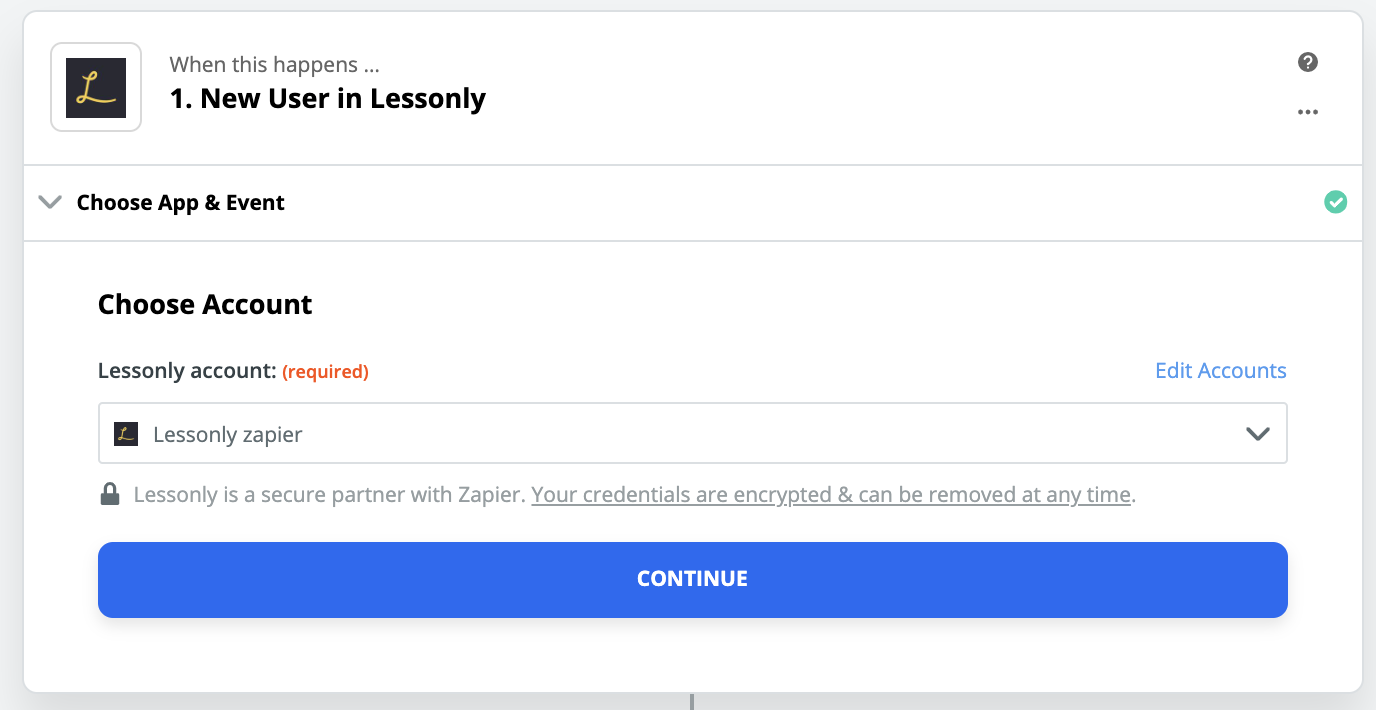
Task: Click the Choose Account heading
Action: click(205, 304)
